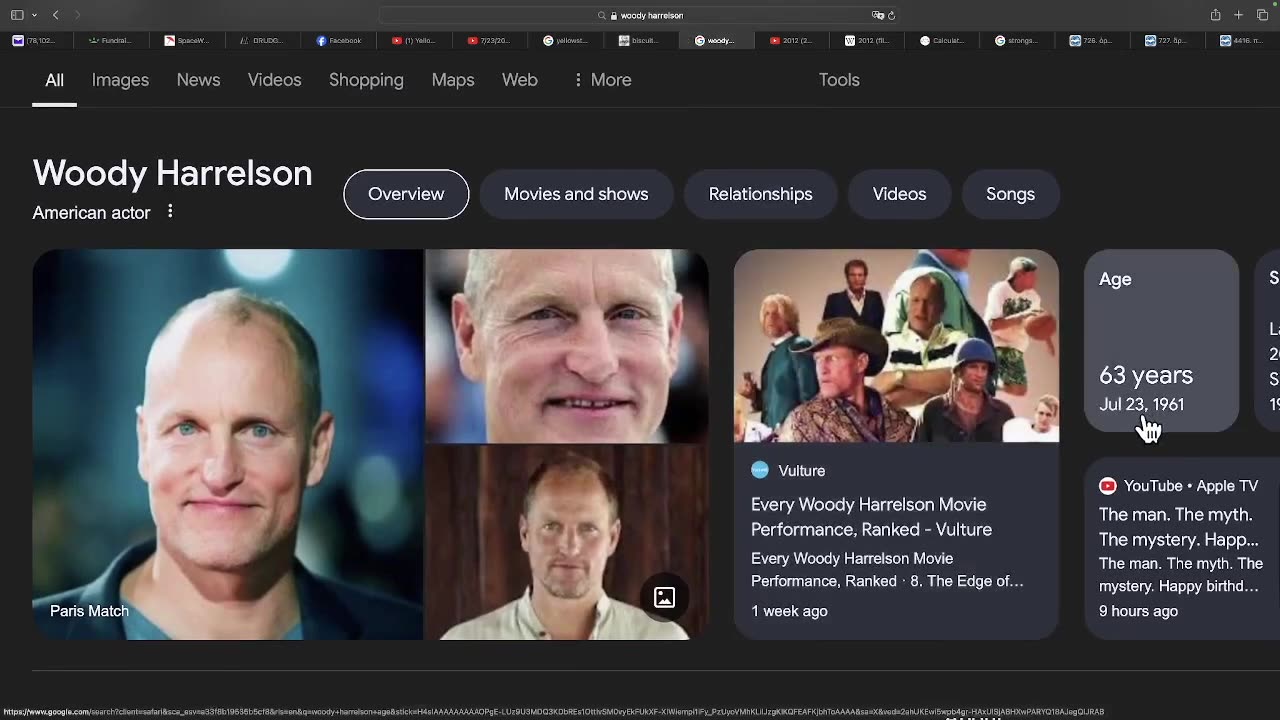
Task: Switch to the Wikipedia 2012 (fil... tab
Action: pos(867,41)
